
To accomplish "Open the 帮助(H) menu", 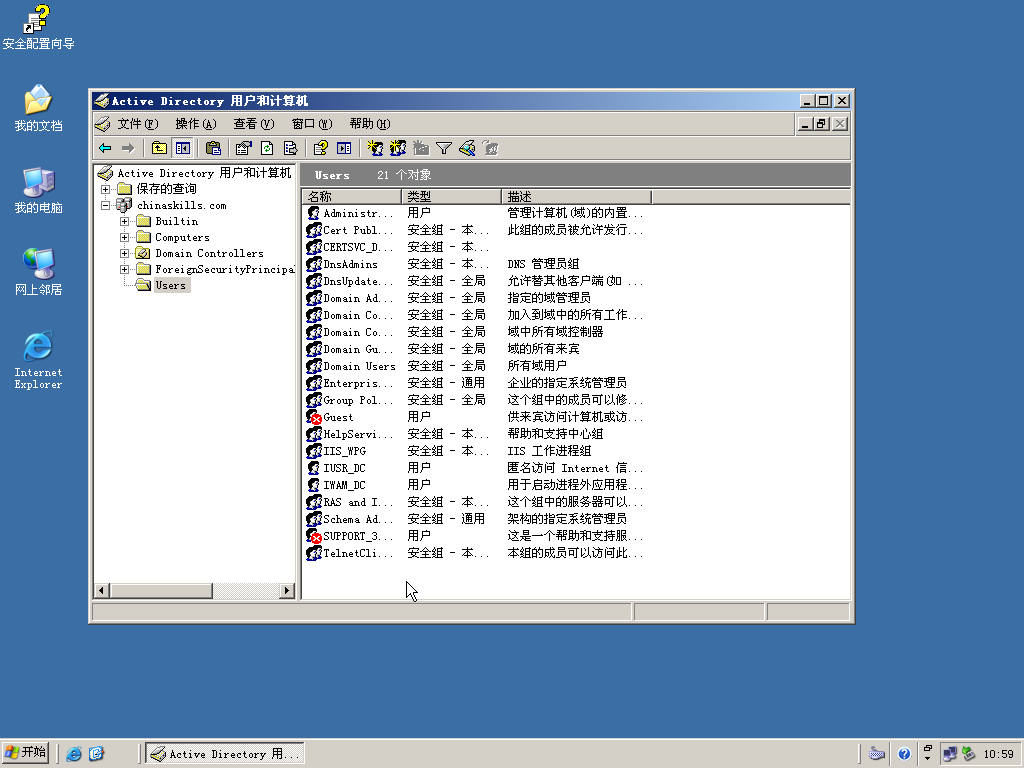I will [x=370, y=123].
